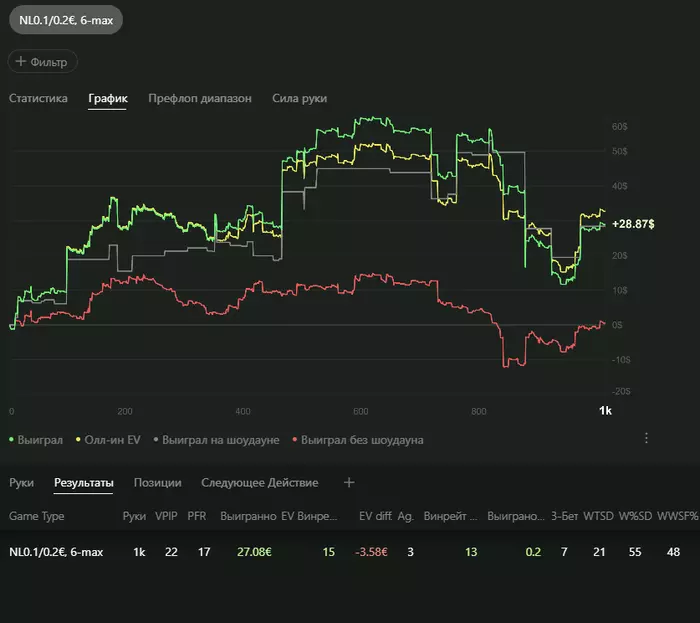Open the Следующее Действие tab
Viewport: 700px width, 623px height.
(x=260, y=483)
